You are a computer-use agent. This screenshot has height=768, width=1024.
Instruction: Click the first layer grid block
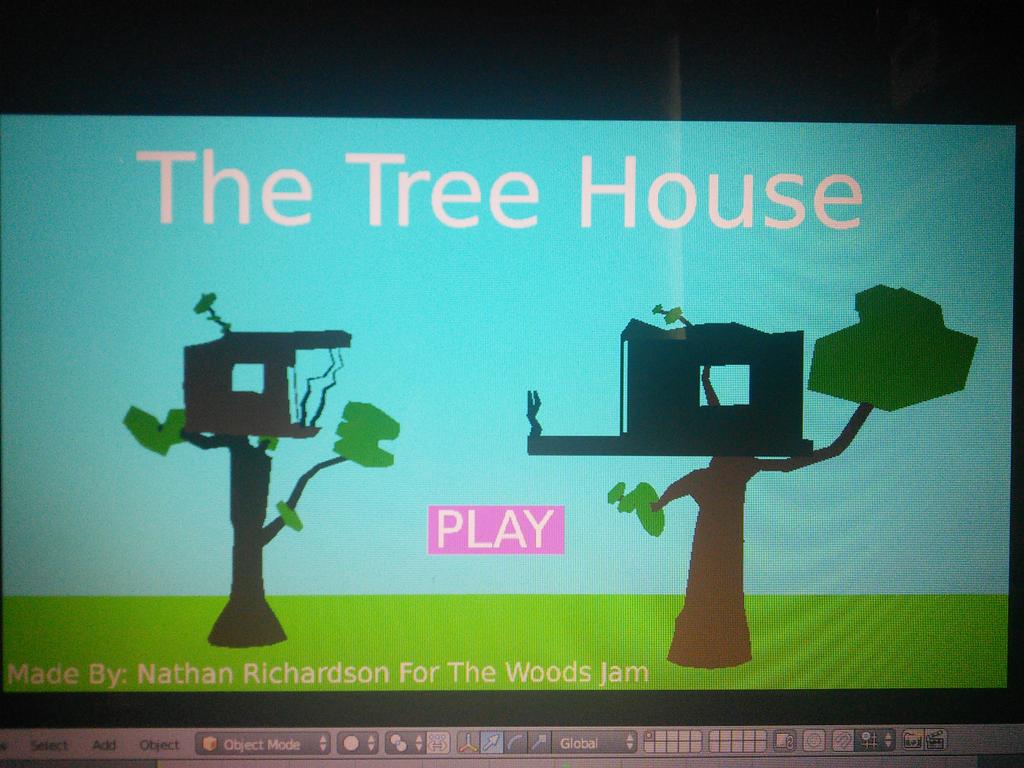672,742
